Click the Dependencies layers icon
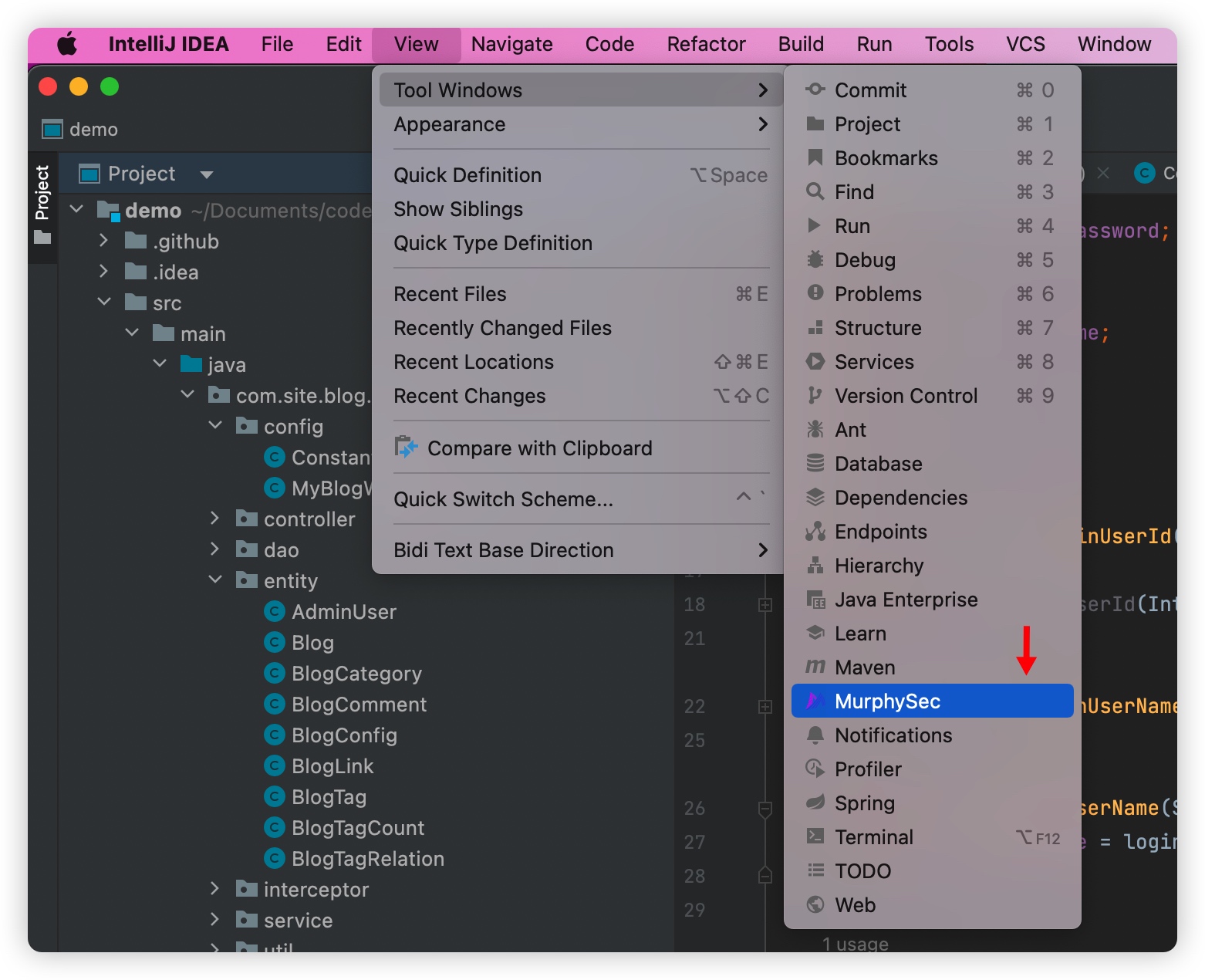This screenshot has width=1205, height=980. 815,497
